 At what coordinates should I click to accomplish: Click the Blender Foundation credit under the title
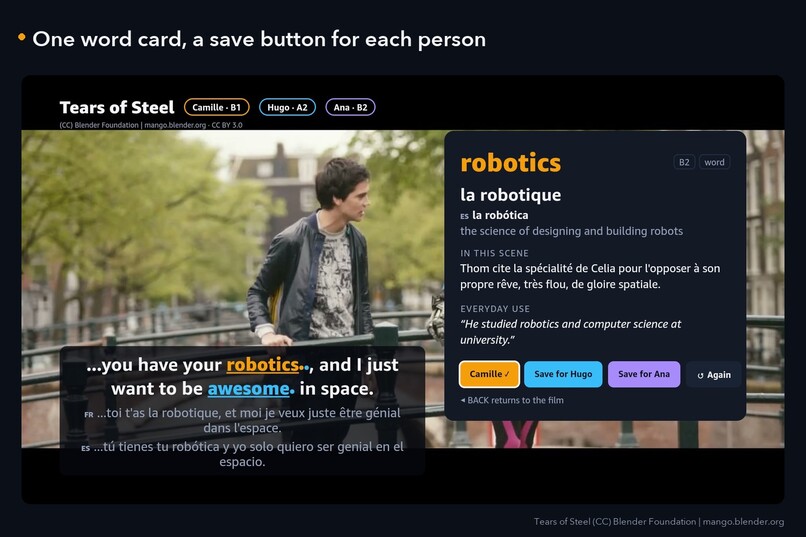151,125
